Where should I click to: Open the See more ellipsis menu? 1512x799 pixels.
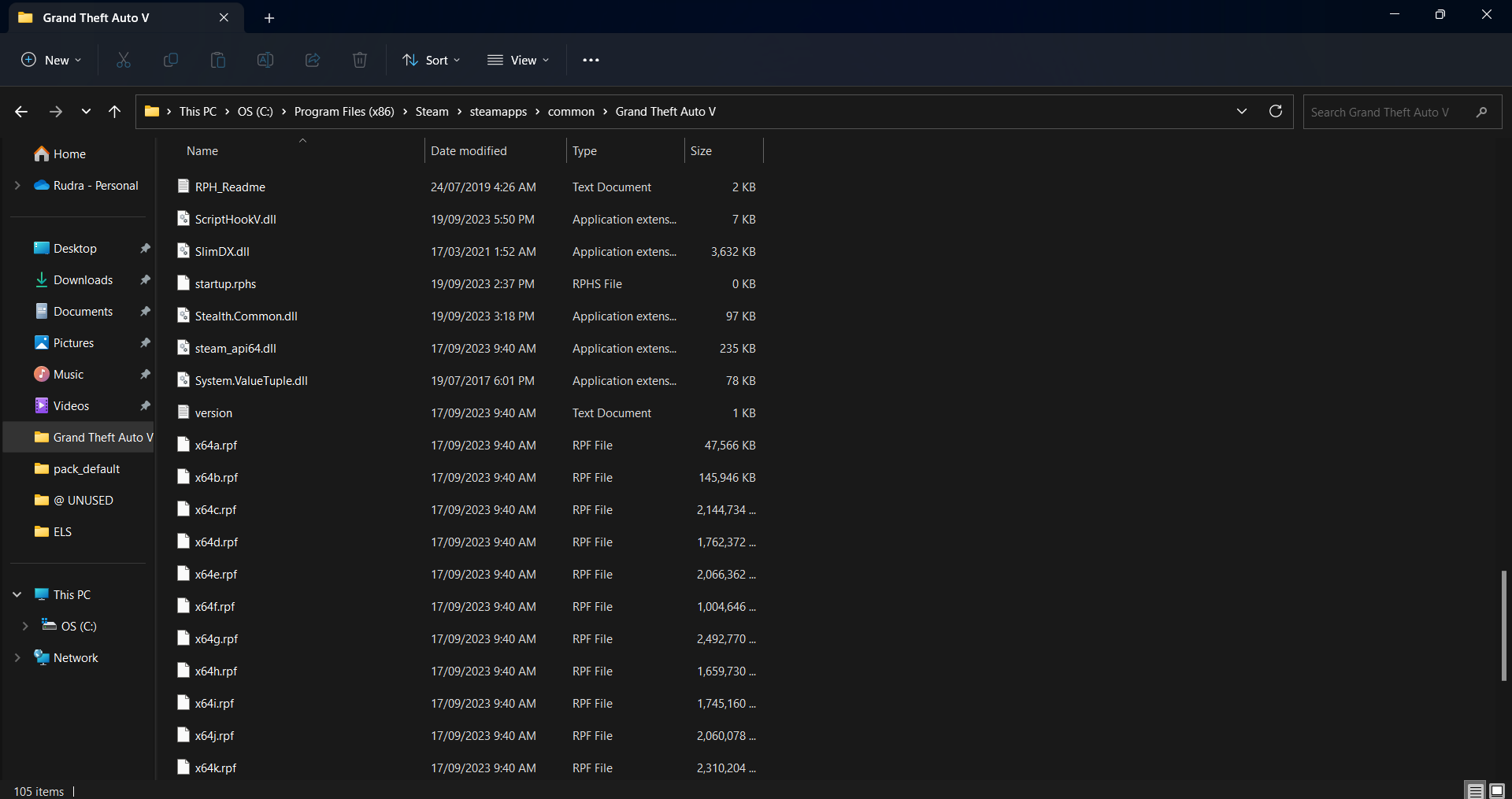[591, 60]
